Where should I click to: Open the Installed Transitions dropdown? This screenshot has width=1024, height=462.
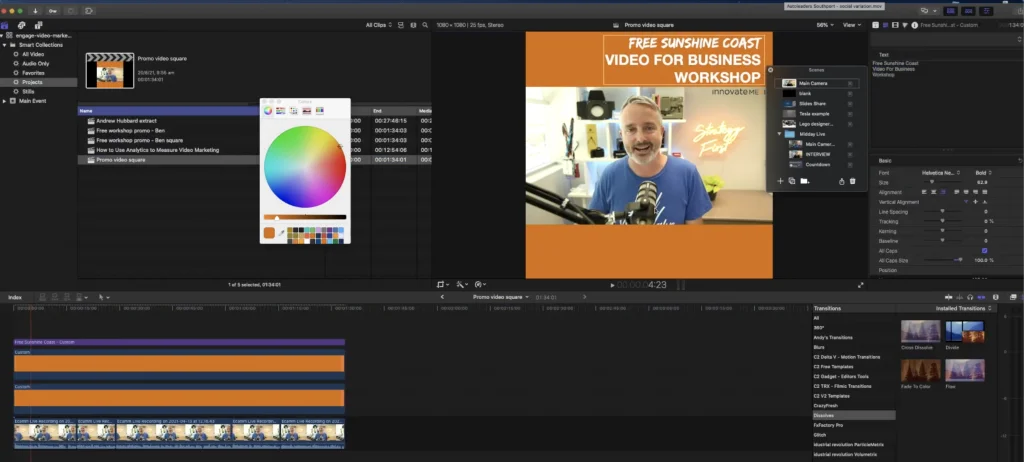(x=963, y=308)
